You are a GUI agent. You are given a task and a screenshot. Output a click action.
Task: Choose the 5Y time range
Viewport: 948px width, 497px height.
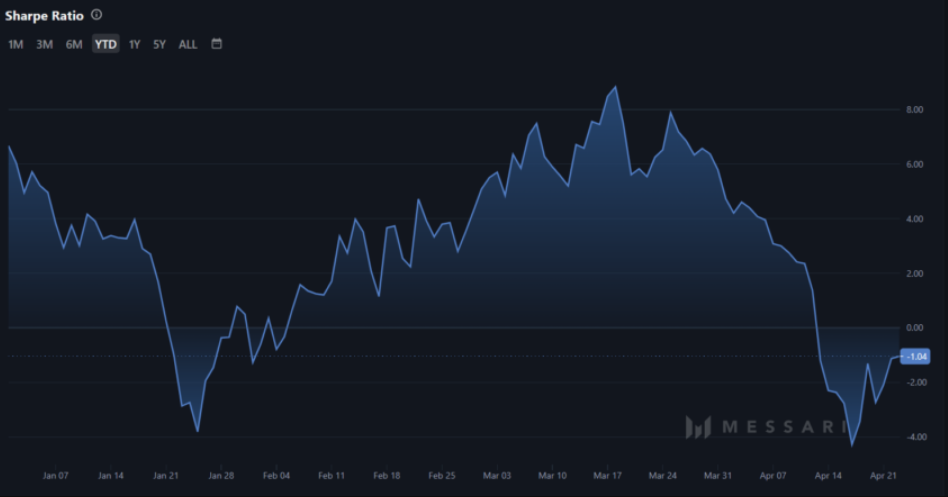pyautogui.click(x=159, y=44)
